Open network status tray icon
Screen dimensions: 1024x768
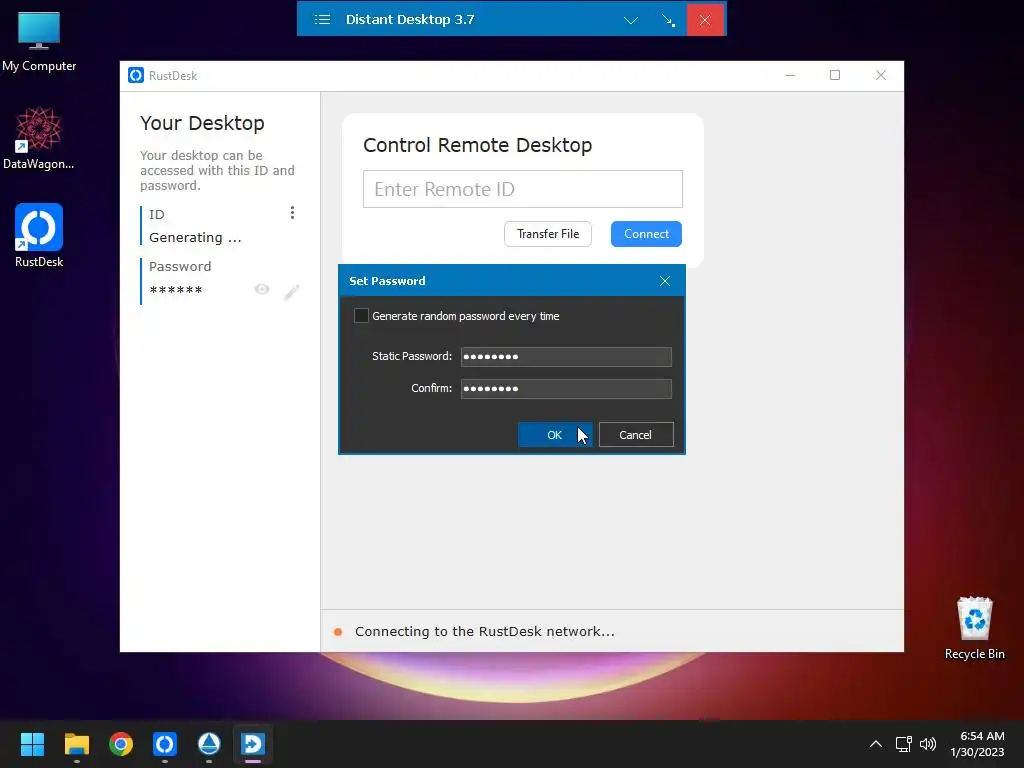click(903, 744)
